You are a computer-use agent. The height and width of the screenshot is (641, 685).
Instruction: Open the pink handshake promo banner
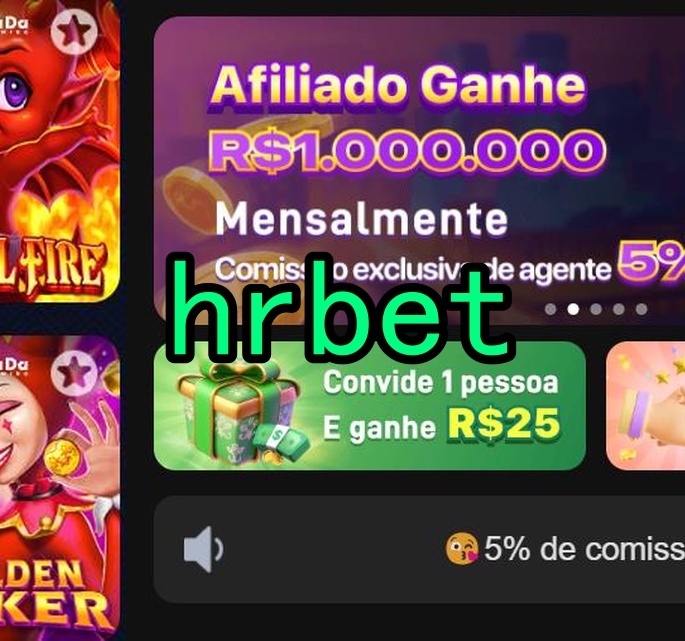(645, 406)
